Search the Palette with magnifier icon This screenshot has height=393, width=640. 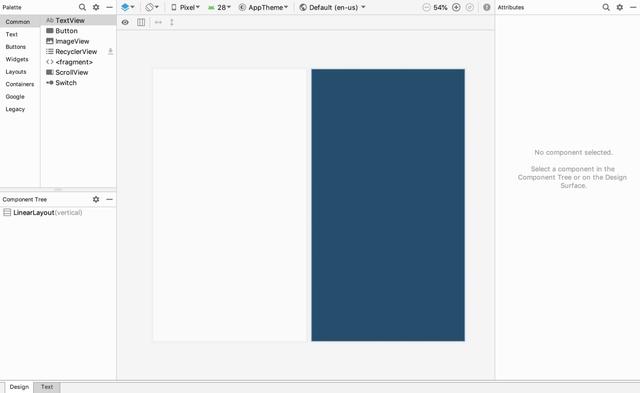pyautogui.click(x=82, y=7)
